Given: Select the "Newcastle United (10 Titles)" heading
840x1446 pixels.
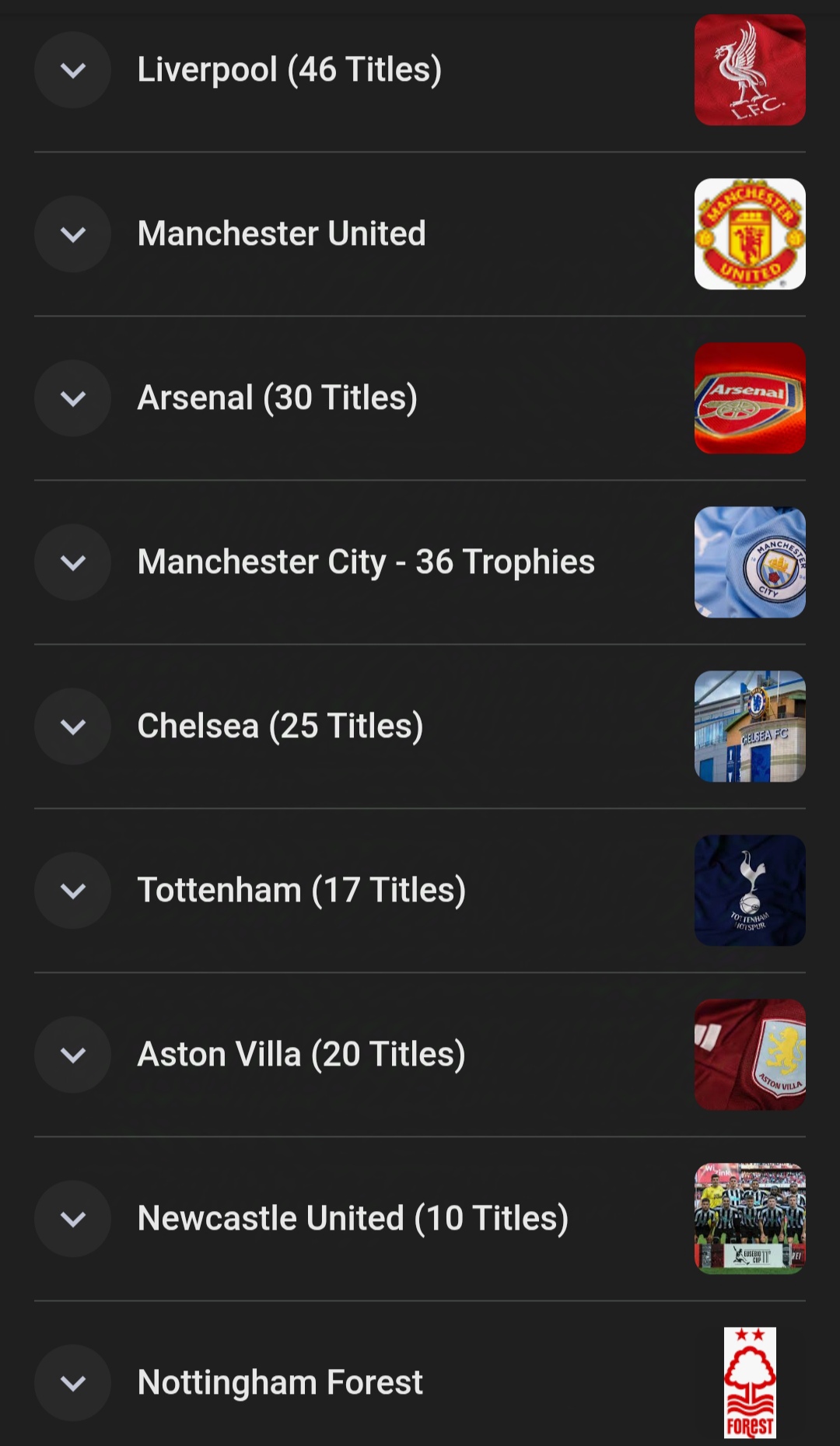Looking at the screenshot, I should [352, 1219].
